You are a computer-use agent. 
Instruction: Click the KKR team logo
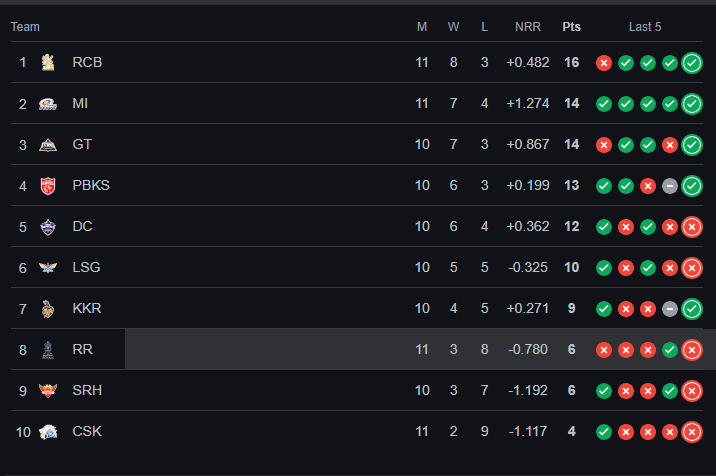pyautogui.click(x=48, y=309)
